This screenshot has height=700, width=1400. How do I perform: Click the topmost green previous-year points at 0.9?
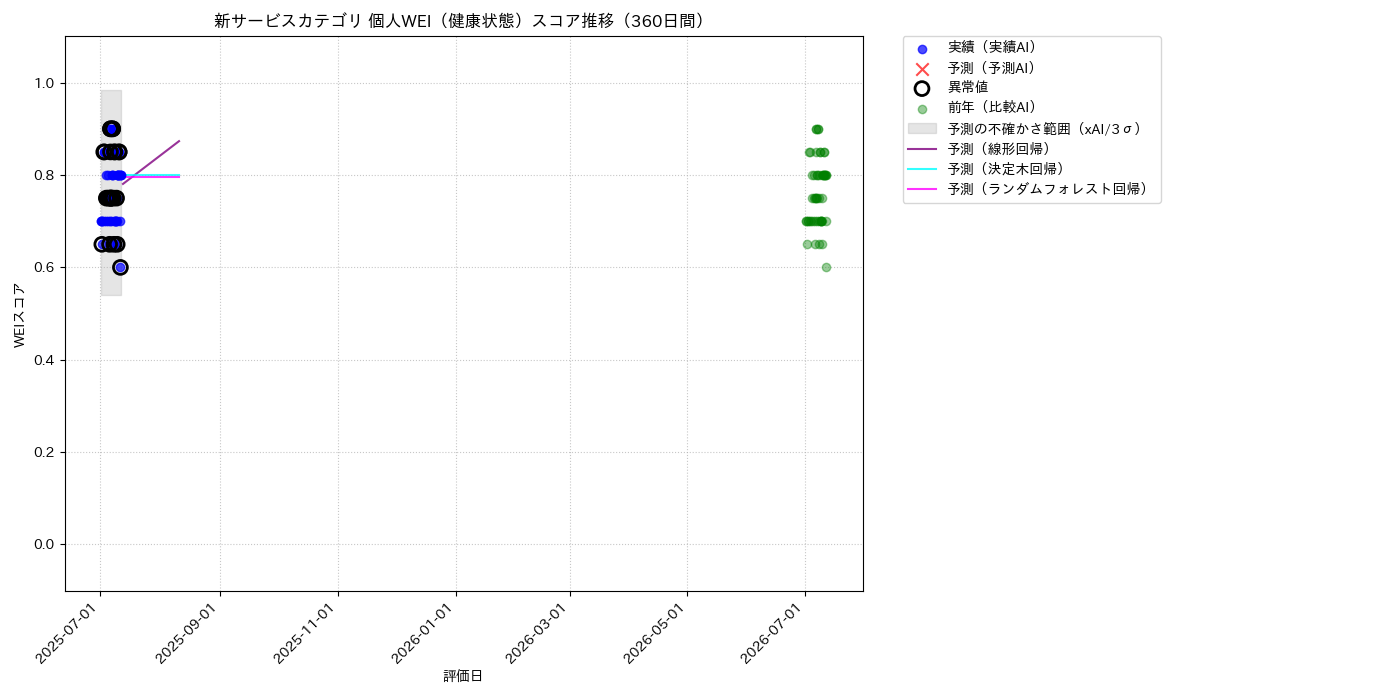[x=817, y=129]
